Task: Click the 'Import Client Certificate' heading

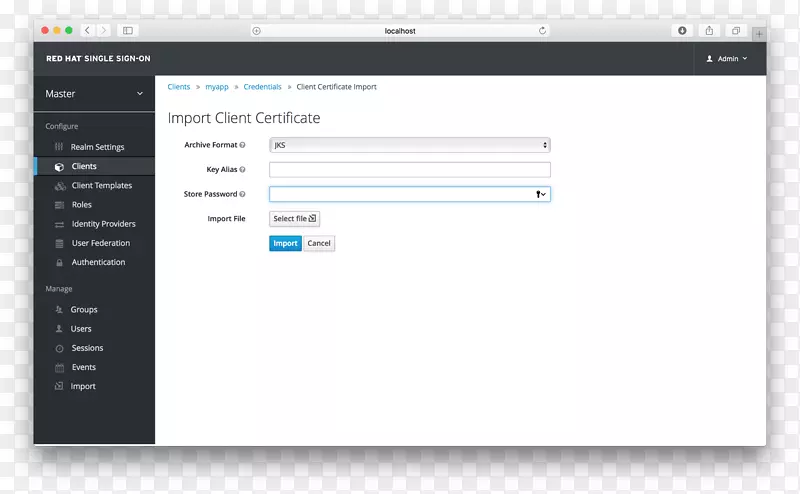Action: [244, 118]
